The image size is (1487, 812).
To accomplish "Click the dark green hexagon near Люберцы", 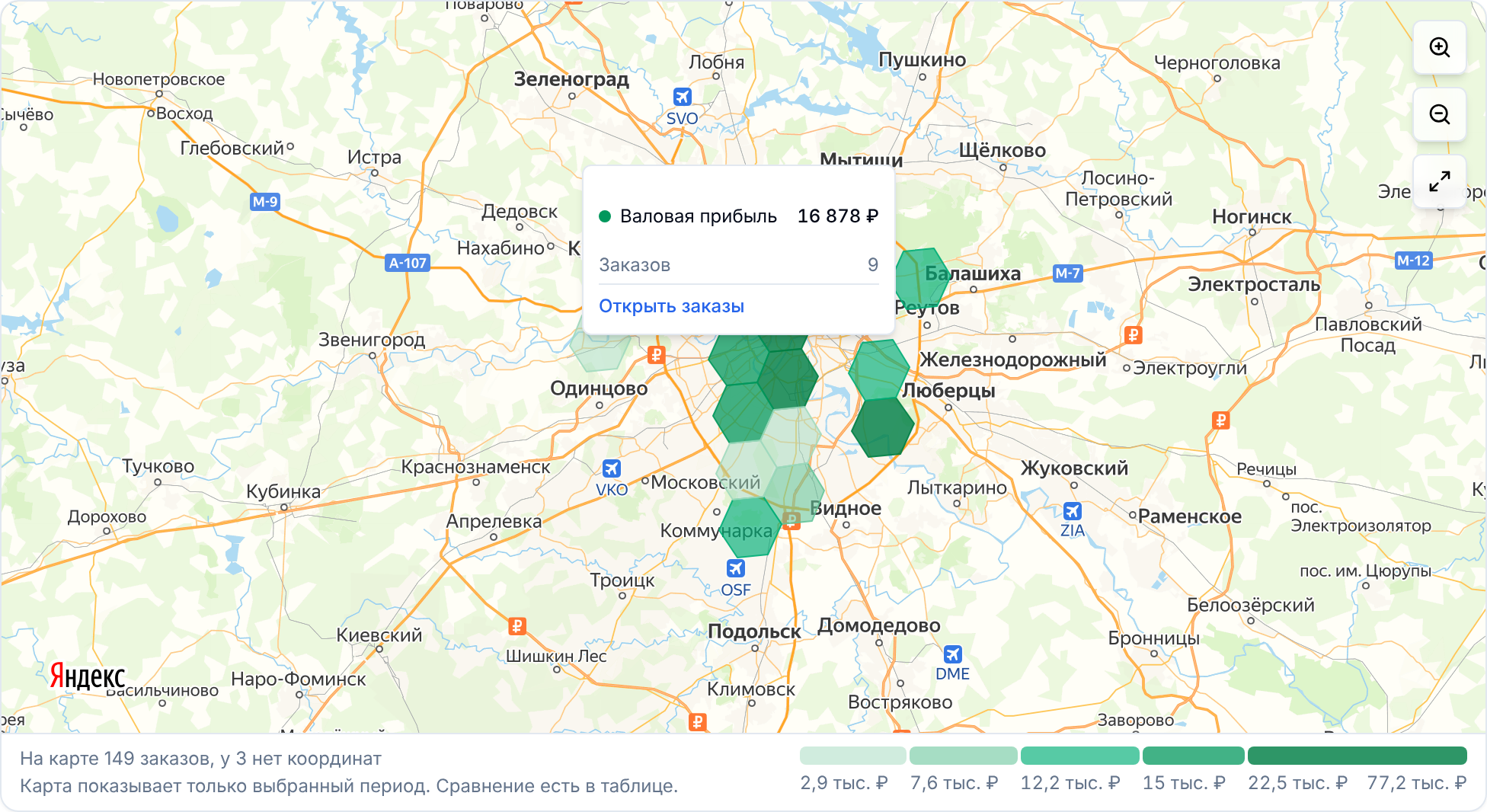I will tap(882, 427).
